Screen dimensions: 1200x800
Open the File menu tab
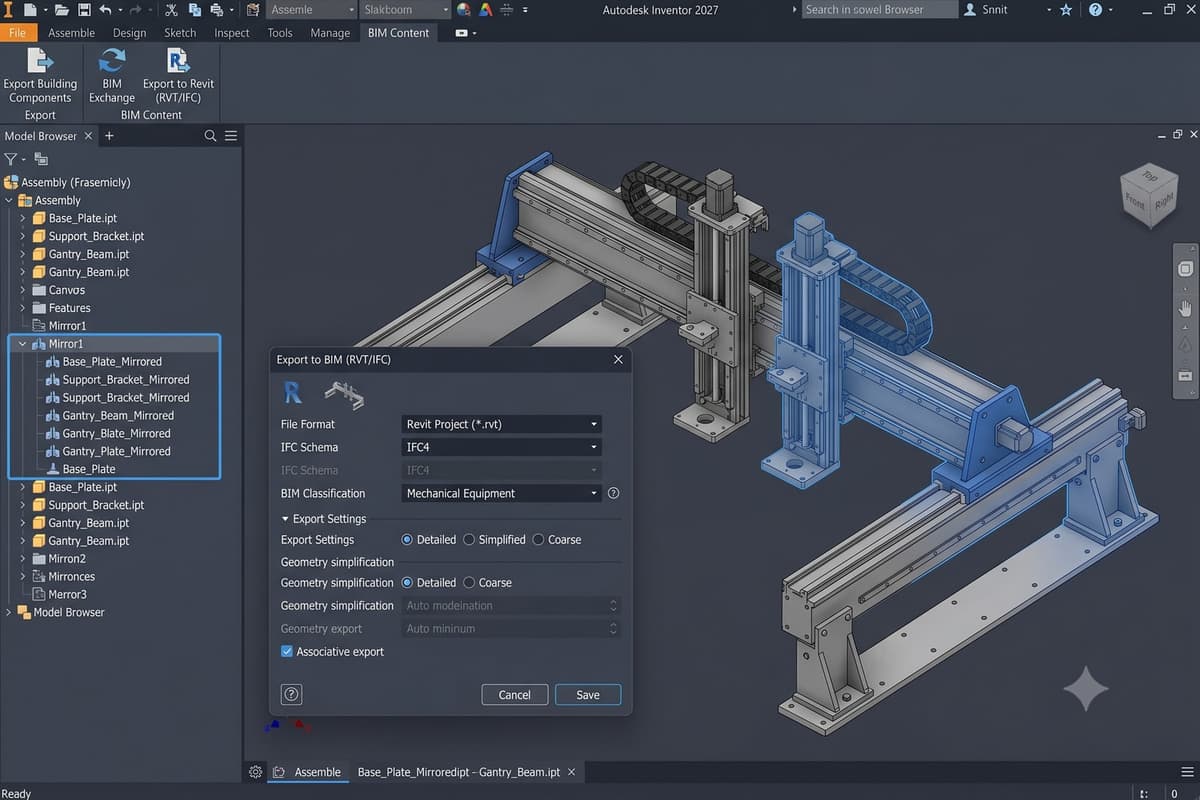[17, 32]
